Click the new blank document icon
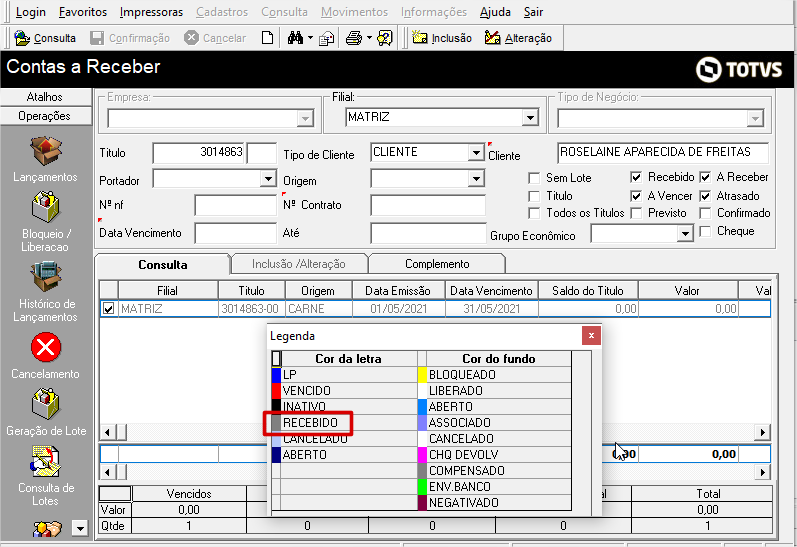The width and height of the screenshot is (797, 547). point(267,38)
